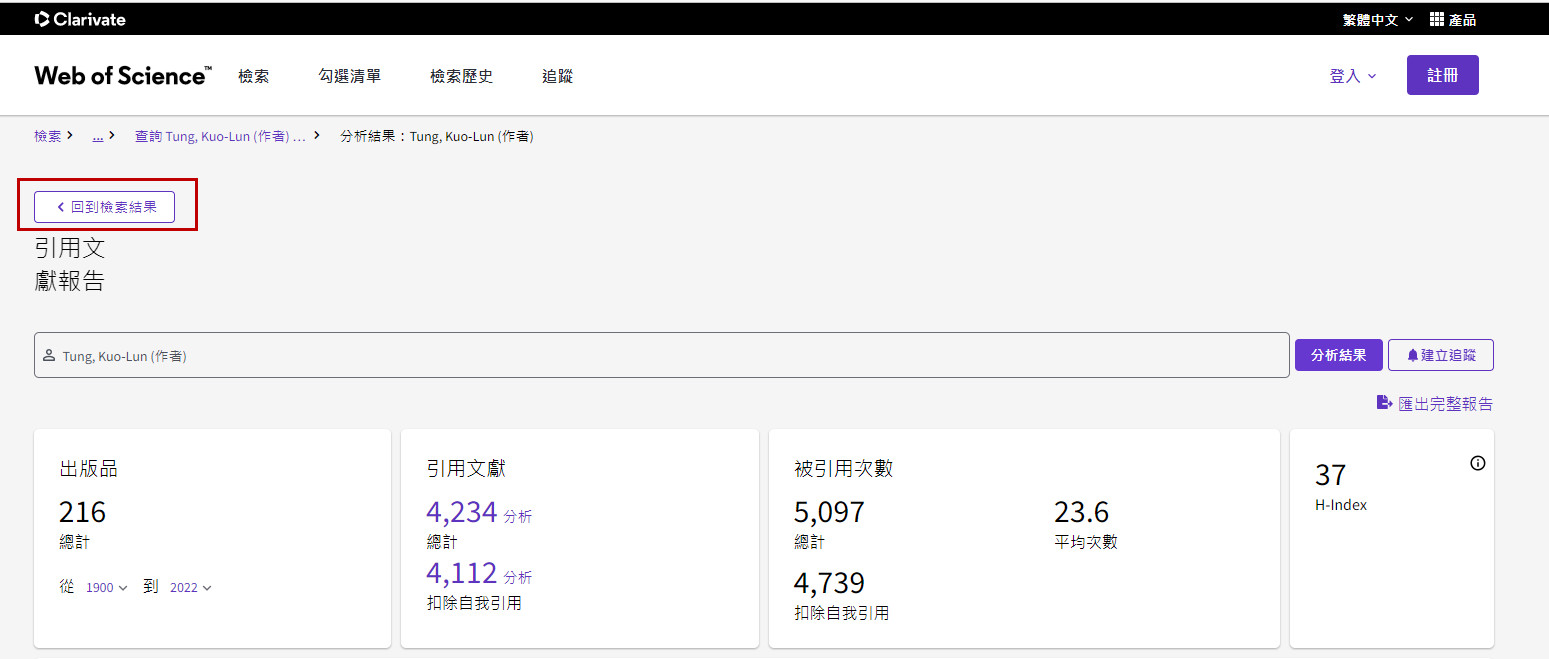The width and height of the screenshot is (1549, 659).
Task: Click the 被引用次數 card heading
Action: coord(844,468)
